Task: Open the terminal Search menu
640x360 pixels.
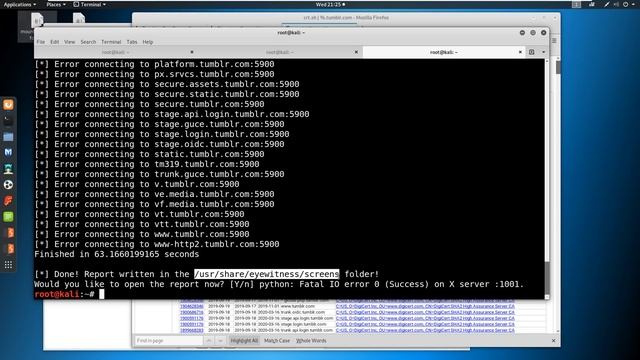Action: point(88,42)
